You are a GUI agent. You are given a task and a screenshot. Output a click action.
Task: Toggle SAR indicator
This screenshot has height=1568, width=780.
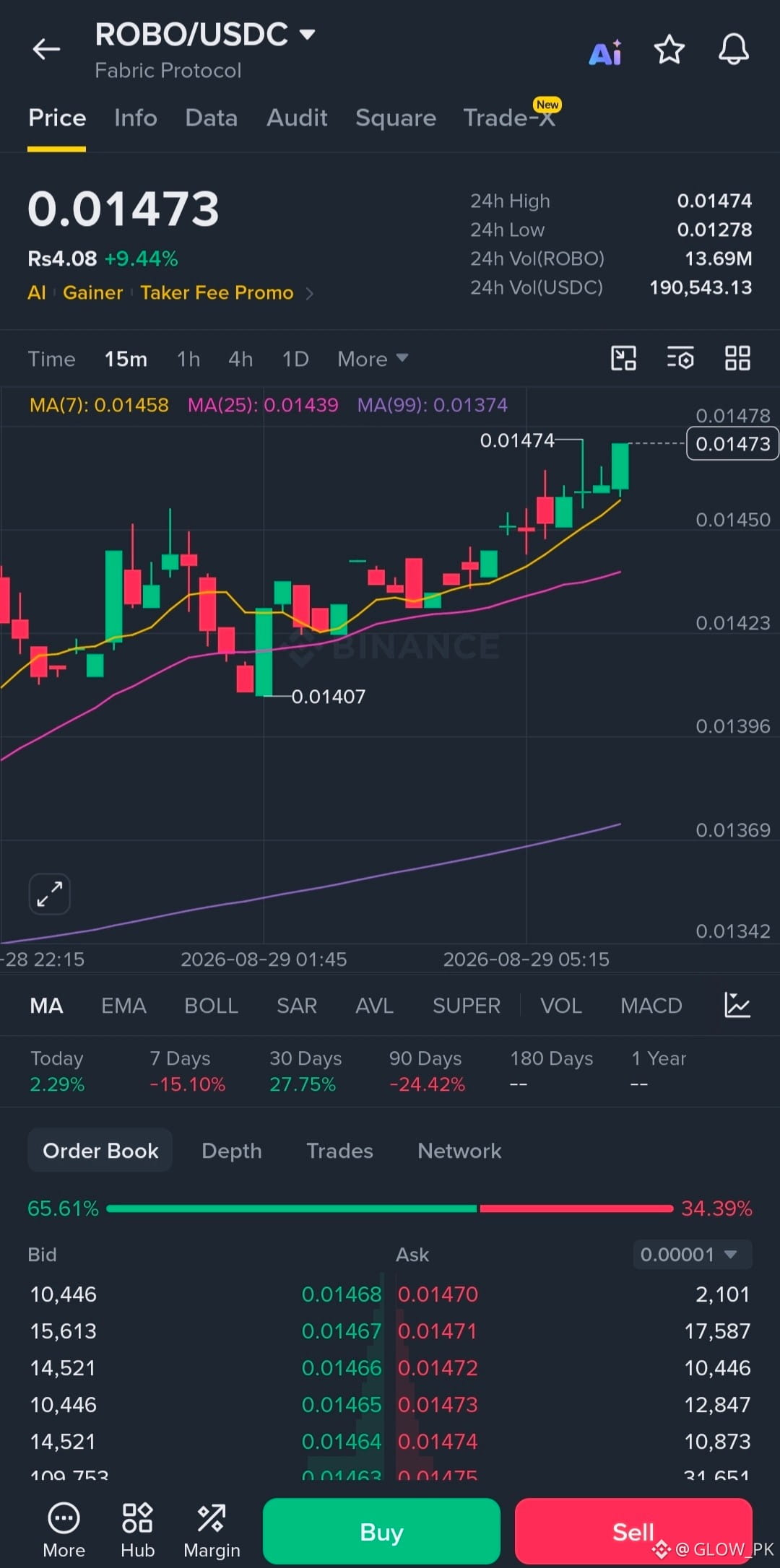point(297,1006)
